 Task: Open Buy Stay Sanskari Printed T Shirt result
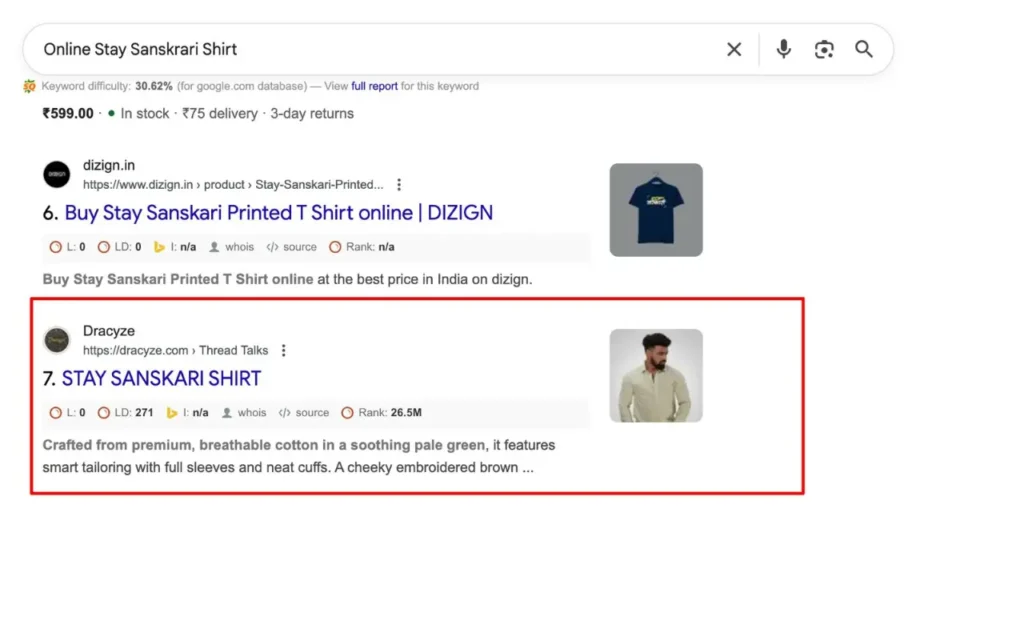click(278, 213)
